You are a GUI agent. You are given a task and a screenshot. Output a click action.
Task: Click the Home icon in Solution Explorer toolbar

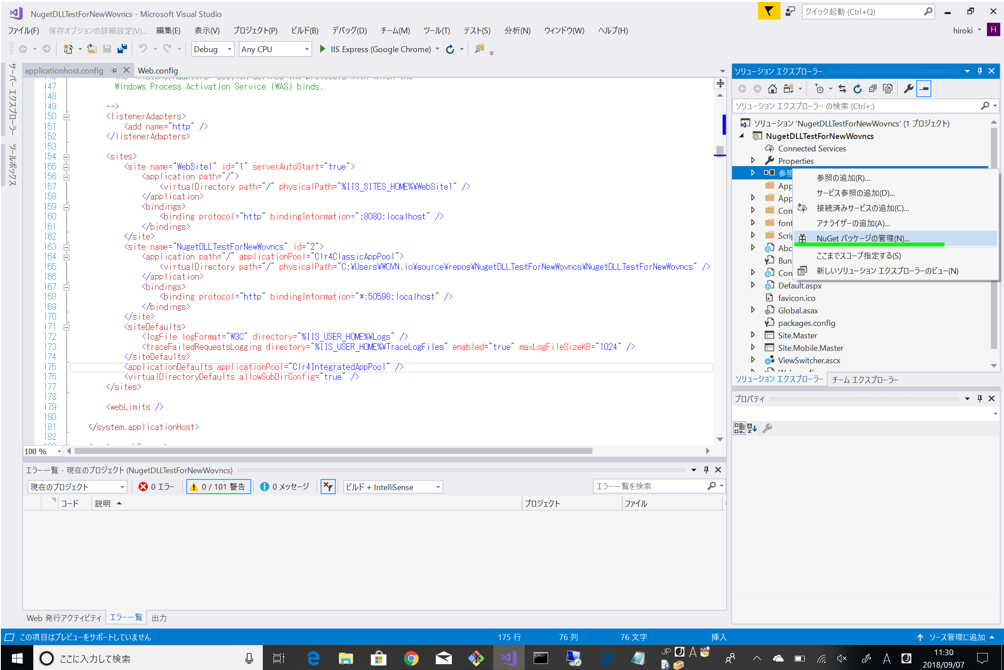pyautogui.click(x=772, y=89)
